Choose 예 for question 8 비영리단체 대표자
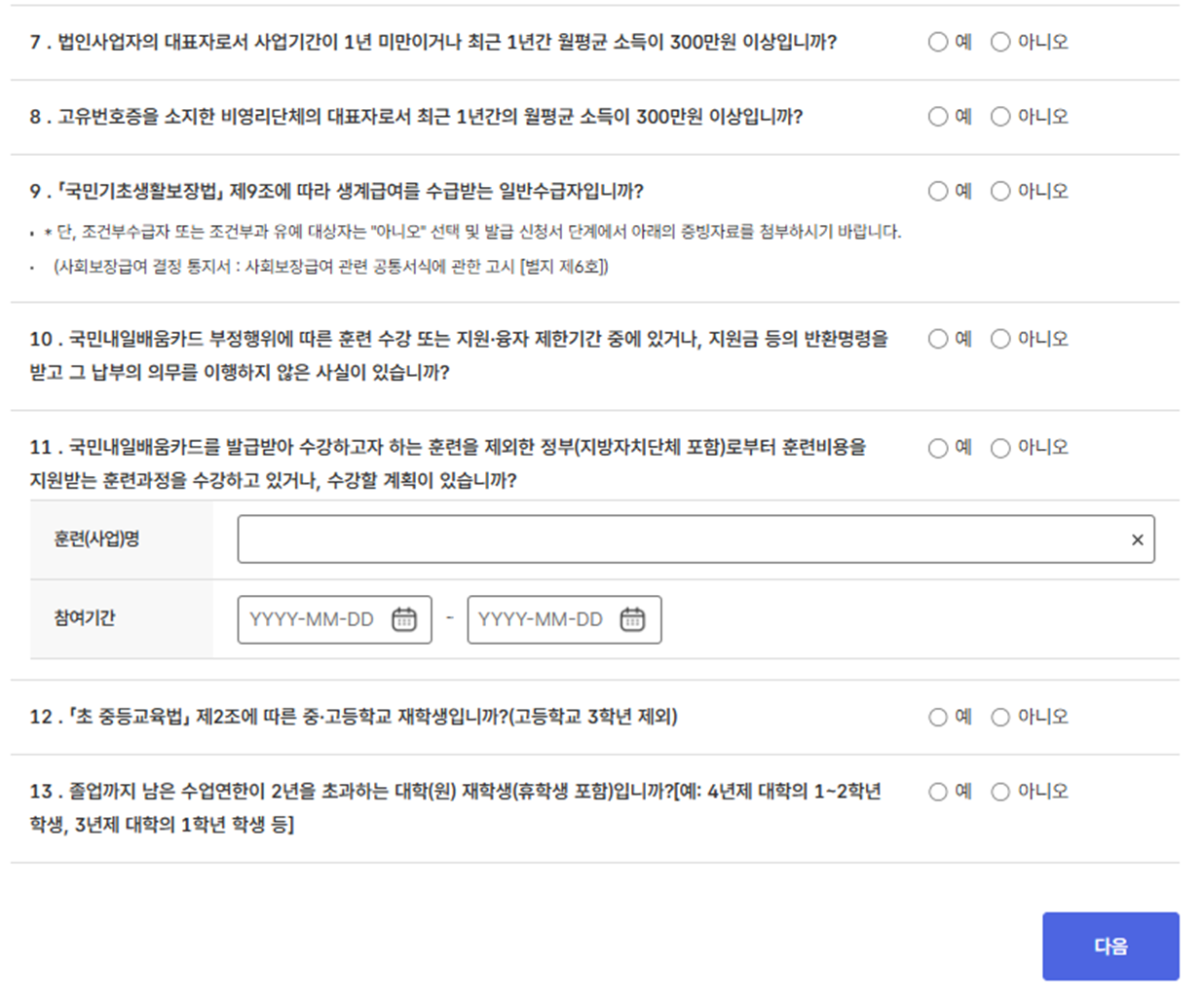The image size is (1204, 1002). 938,117
